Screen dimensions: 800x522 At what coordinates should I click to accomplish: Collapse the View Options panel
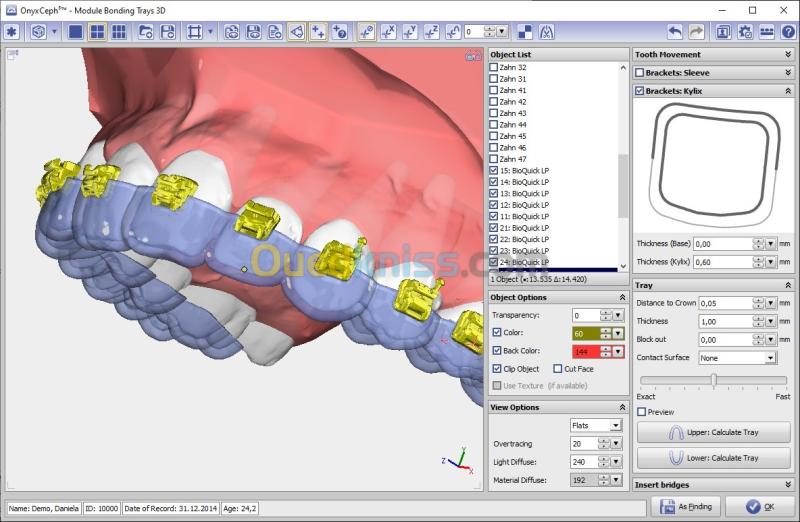(x=622, y=407)
